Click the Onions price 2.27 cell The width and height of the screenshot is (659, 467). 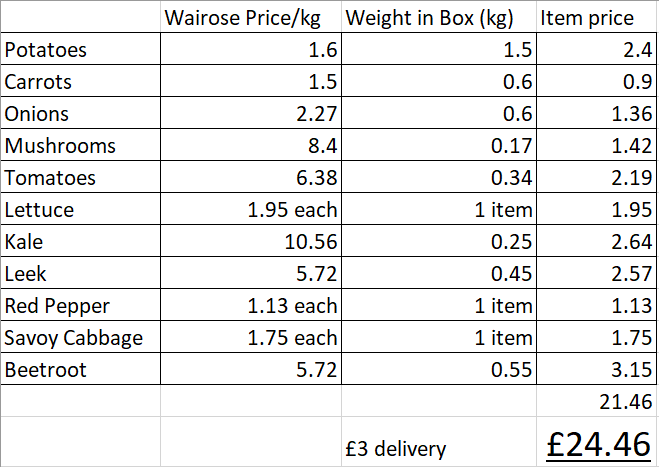coord(251,114)
